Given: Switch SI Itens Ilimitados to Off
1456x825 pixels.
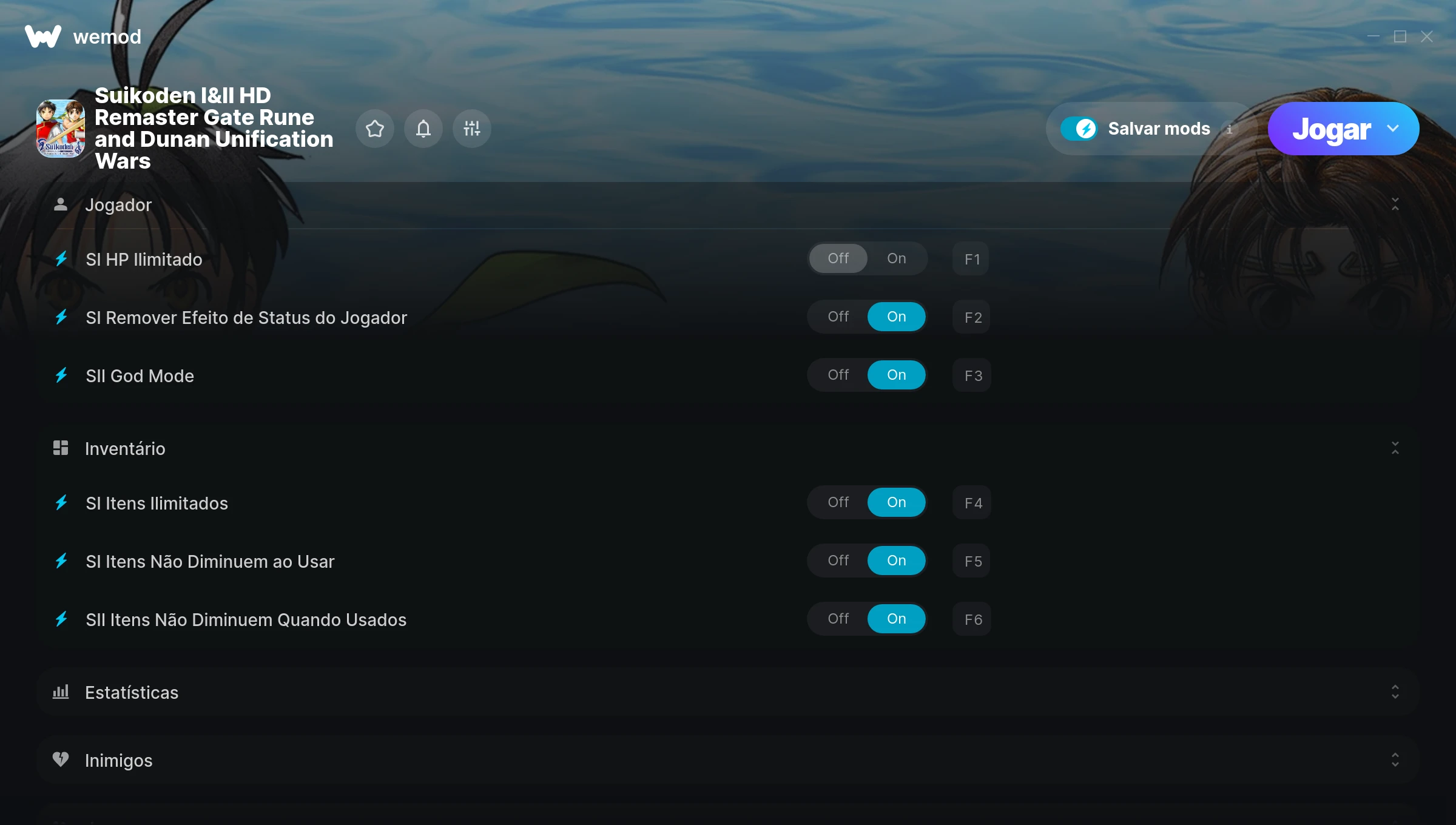Looking at the screenshot, I should [x=838, y=502].
